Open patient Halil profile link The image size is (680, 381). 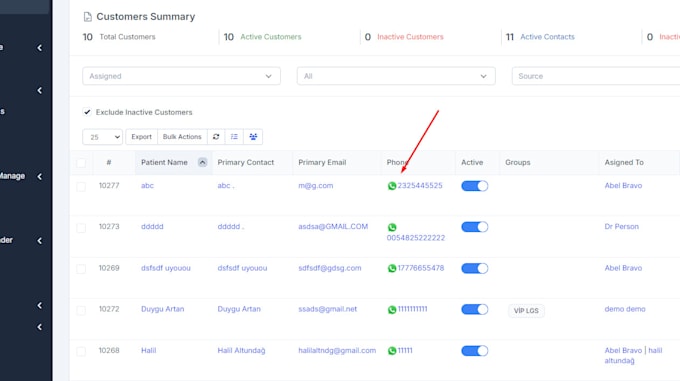pyautogui.click(x=148, y=350)
